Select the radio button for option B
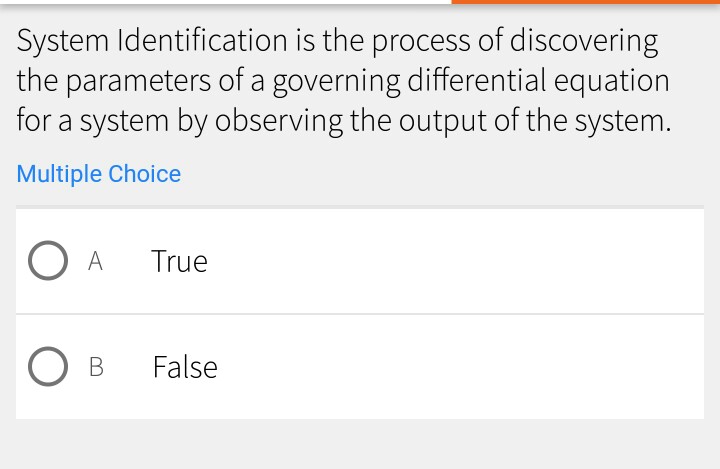The height and width of the screenshot is (469, 720). [47, 367]
